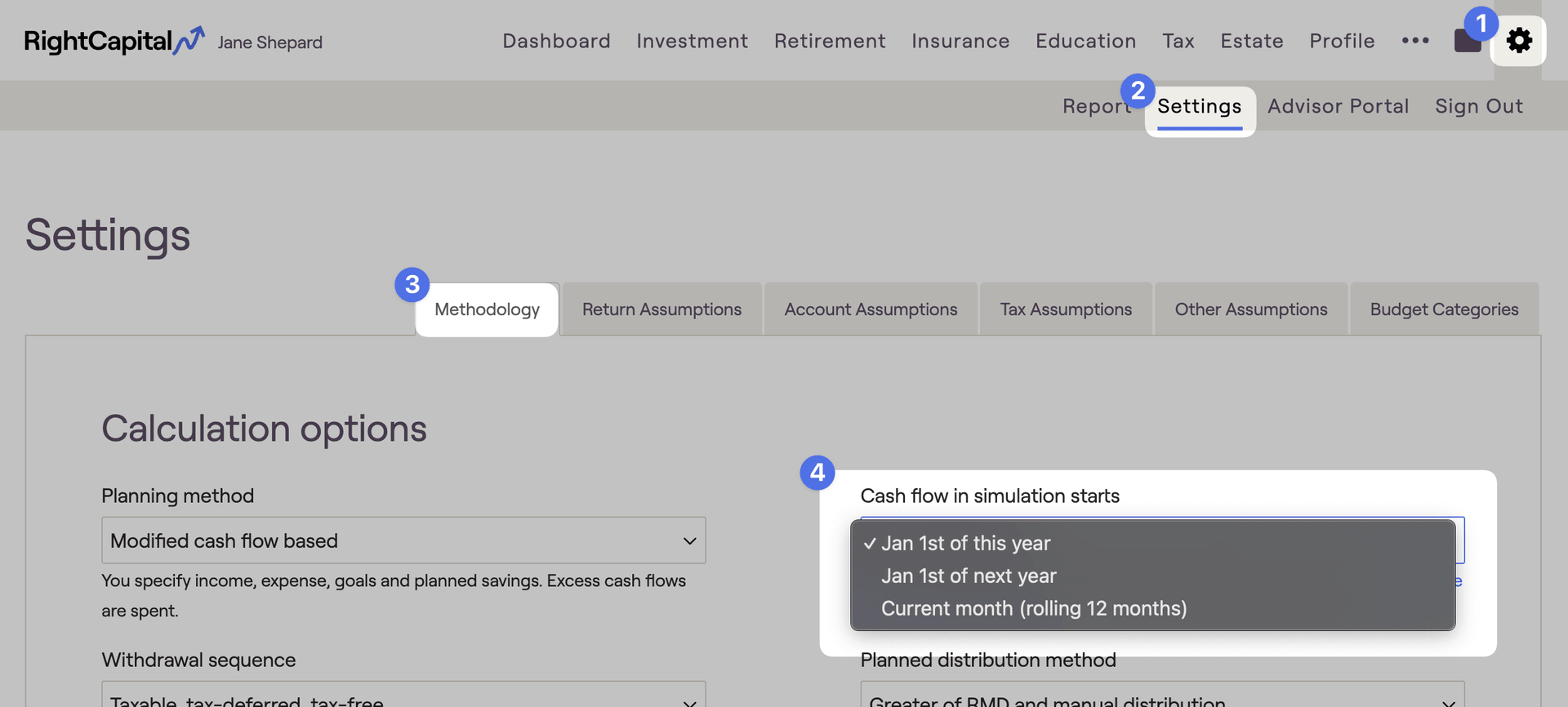Open the Tax menu
The width and height of the screenshot is (1568, 707).
point(1178,41)
